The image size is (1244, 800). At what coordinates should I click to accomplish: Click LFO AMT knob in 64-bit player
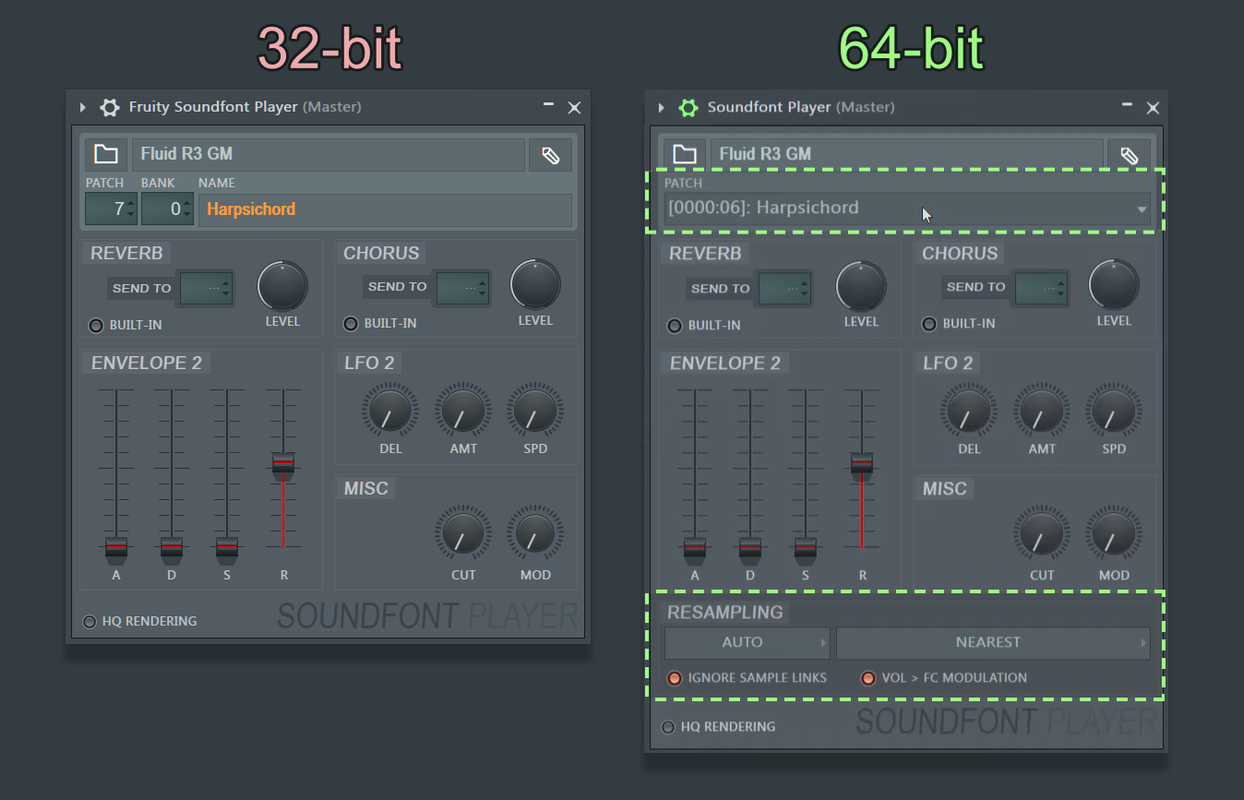click(1042, 411)
